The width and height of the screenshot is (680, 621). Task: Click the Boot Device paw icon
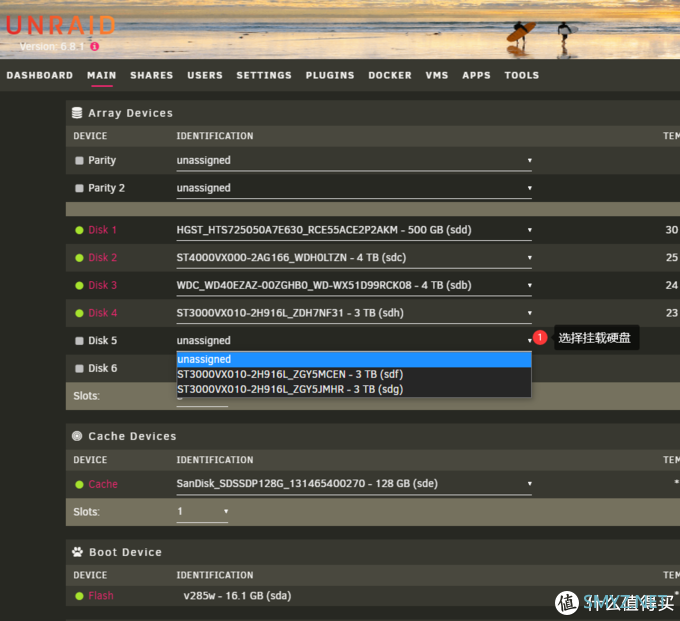click(77, 552)
